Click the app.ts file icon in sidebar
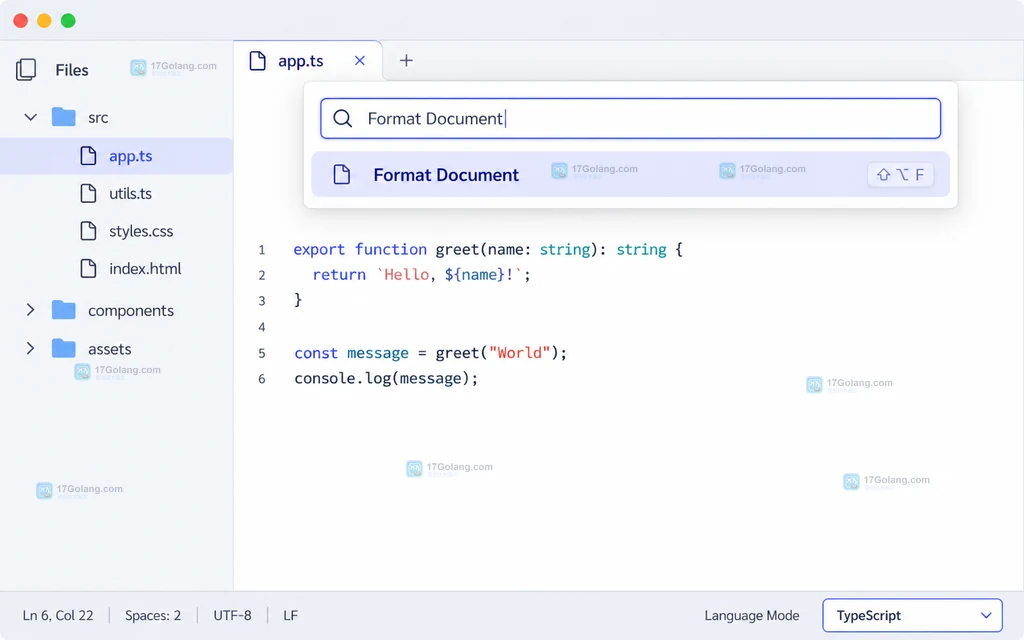 coord(88,155)
